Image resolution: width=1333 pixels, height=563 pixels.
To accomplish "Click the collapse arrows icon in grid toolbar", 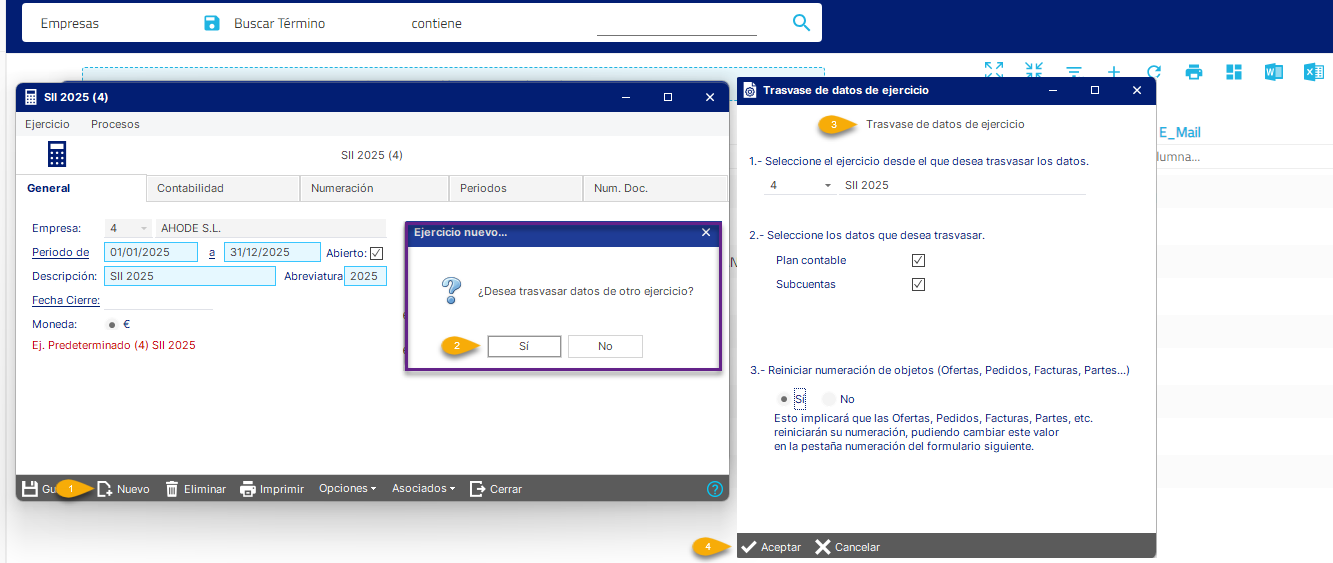I will (1034, 71).
